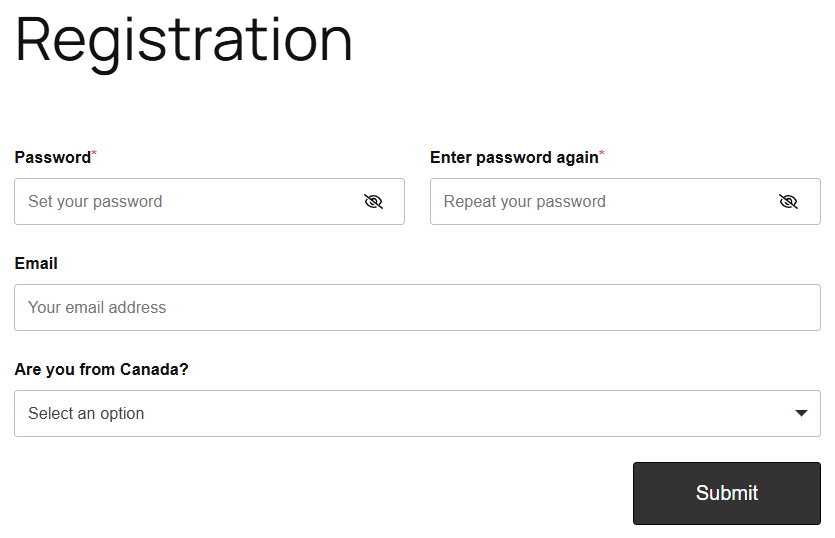Click the Email input box

[x=417, y=308]
